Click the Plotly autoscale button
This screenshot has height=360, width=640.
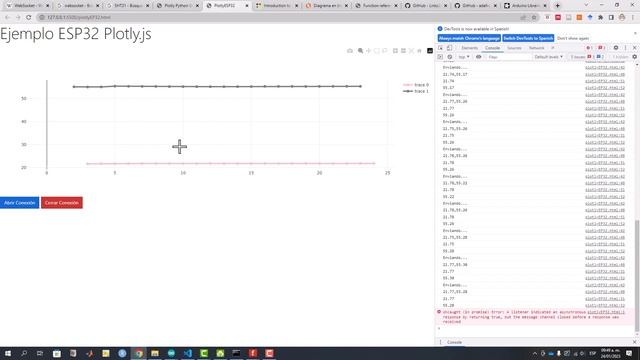[411, 51]
